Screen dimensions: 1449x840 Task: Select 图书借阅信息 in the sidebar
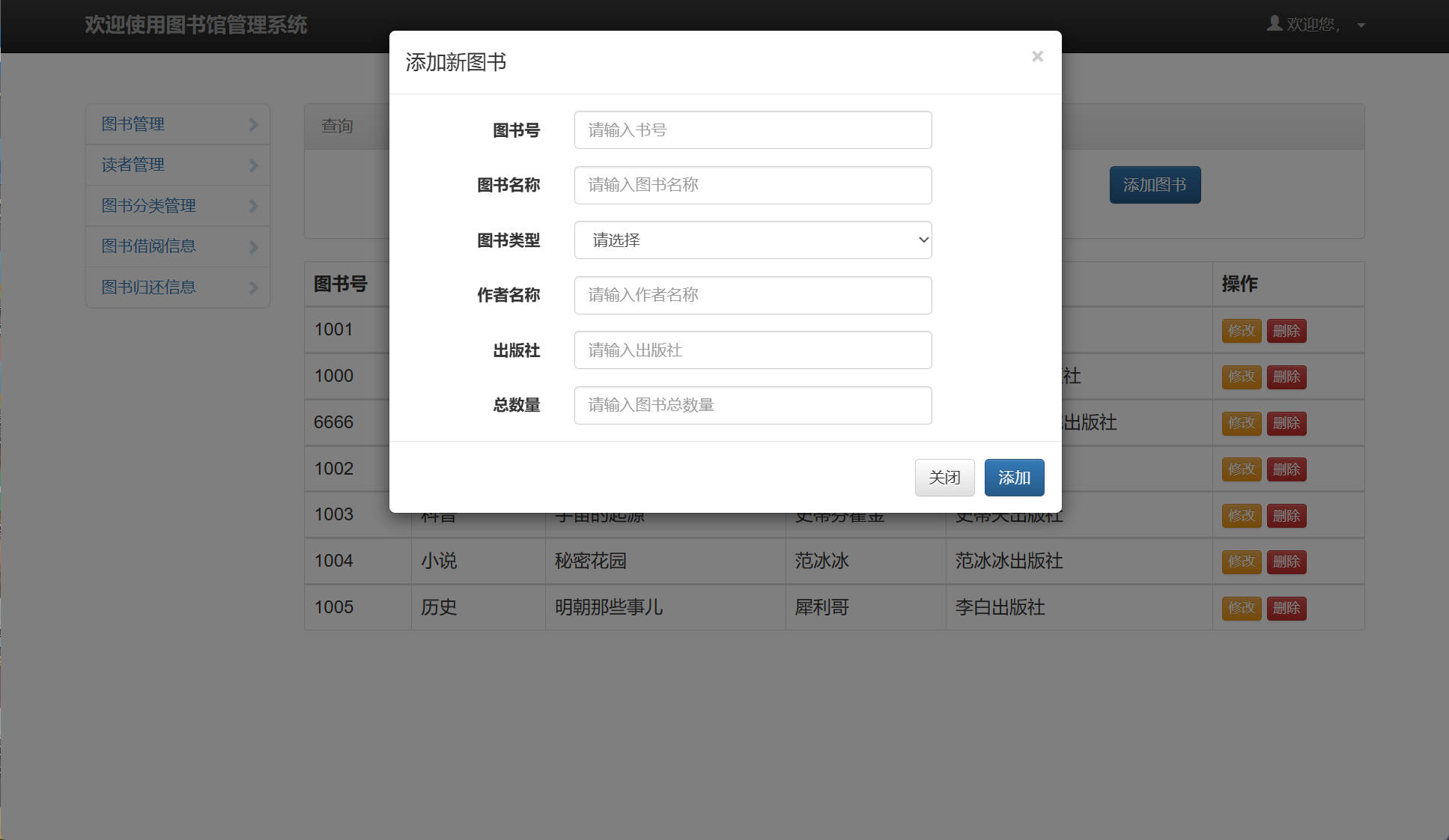177,246
